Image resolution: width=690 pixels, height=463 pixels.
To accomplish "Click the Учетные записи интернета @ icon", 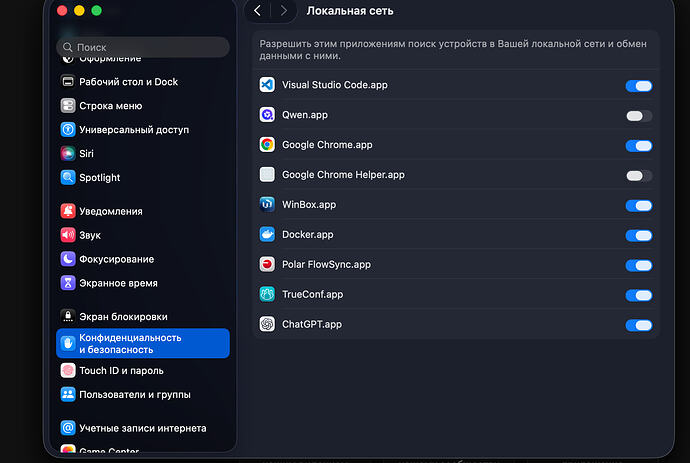I will (68, 428).
